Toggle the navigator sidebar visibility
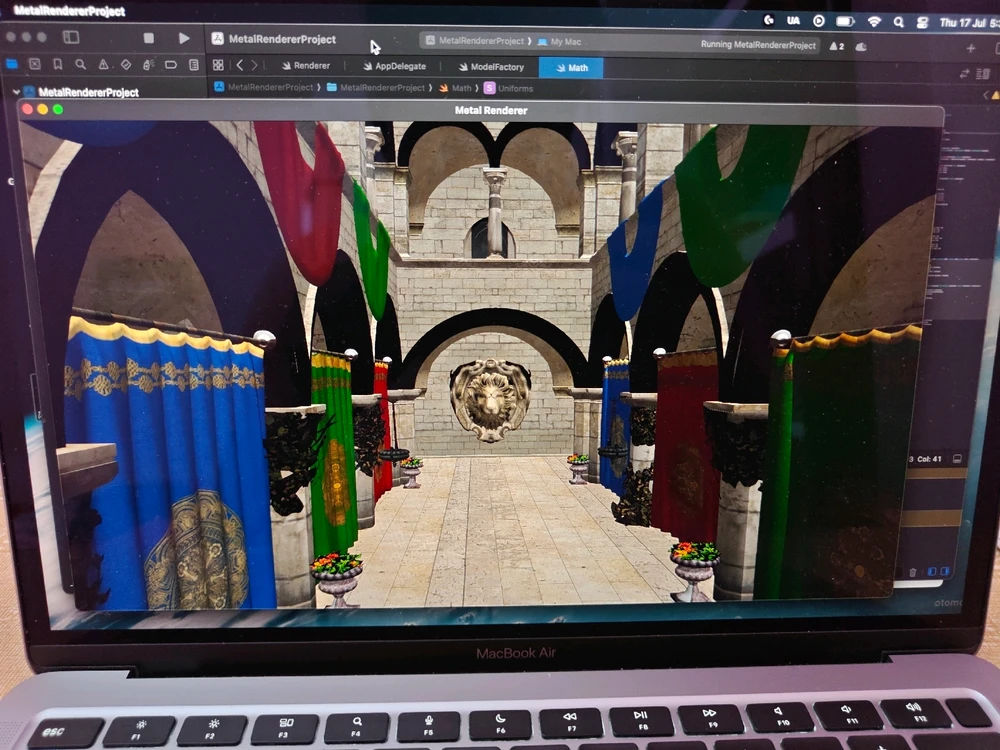The width and height of the screenshot is (1000, 750). (71, 37)
